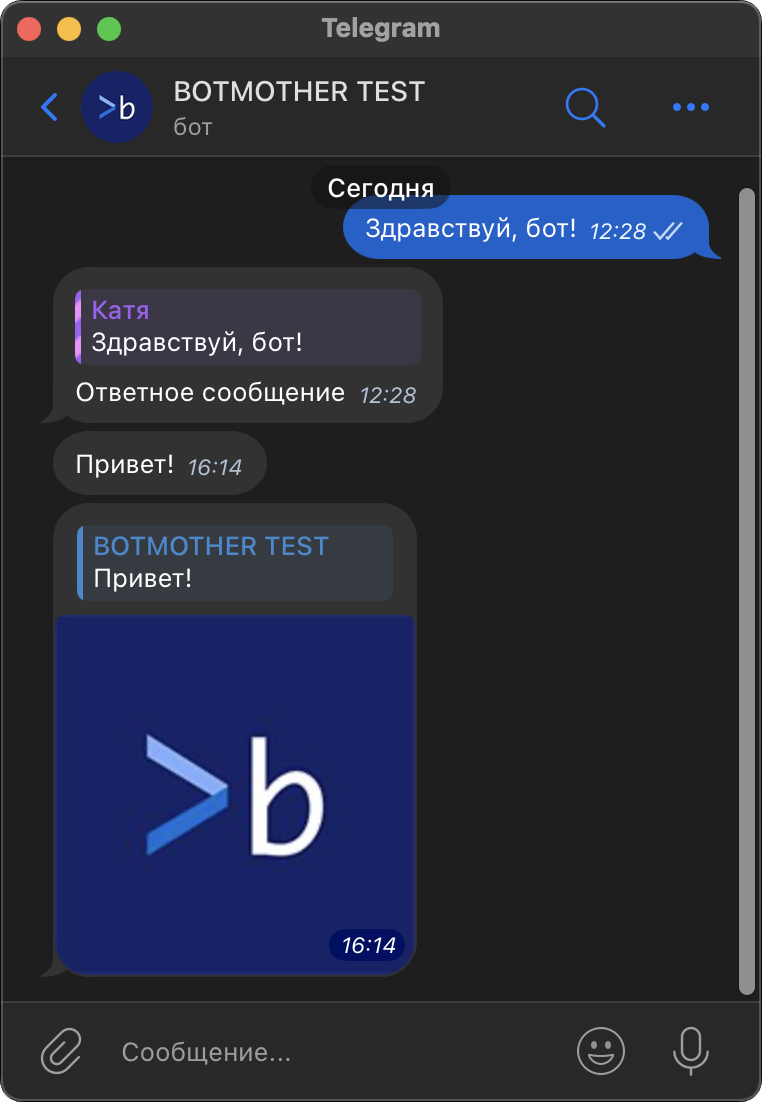The height and width of the screenshot is (1102, 762).
Task: Close the Telegram window red button
Action: 29,29
